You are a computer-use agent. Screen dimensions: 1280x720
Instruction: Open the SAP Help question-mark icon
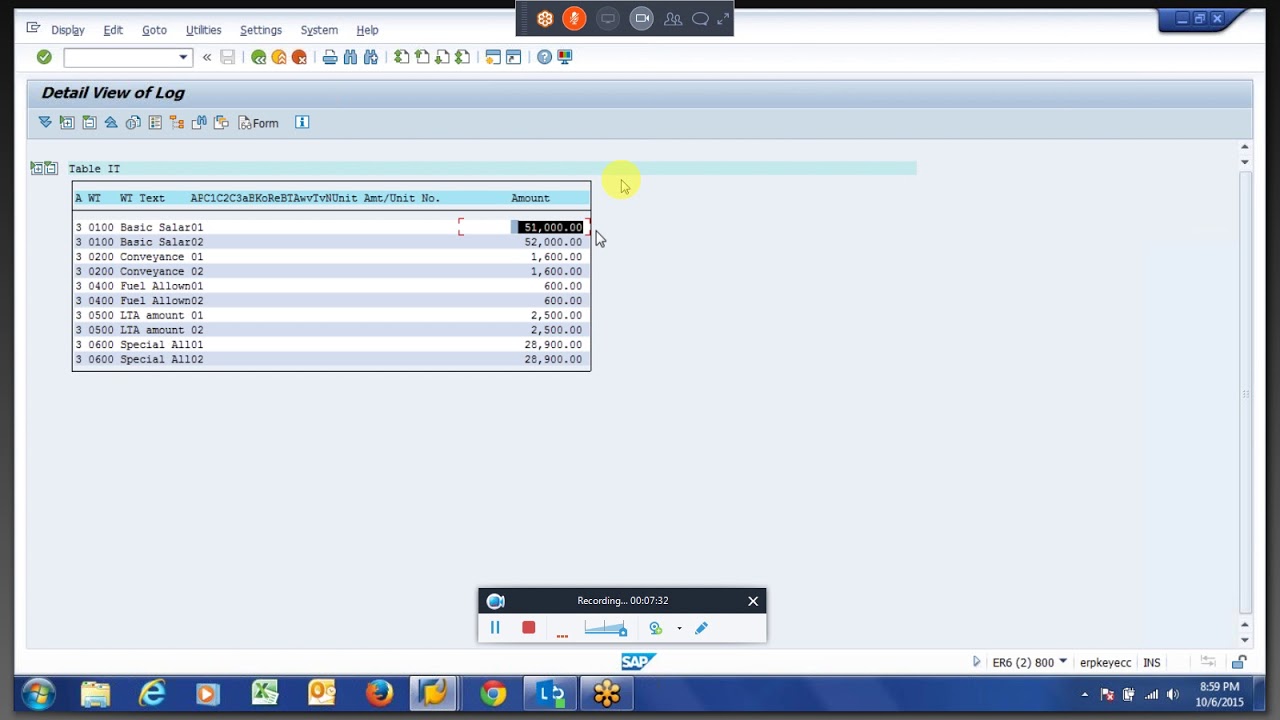(544, 57)
